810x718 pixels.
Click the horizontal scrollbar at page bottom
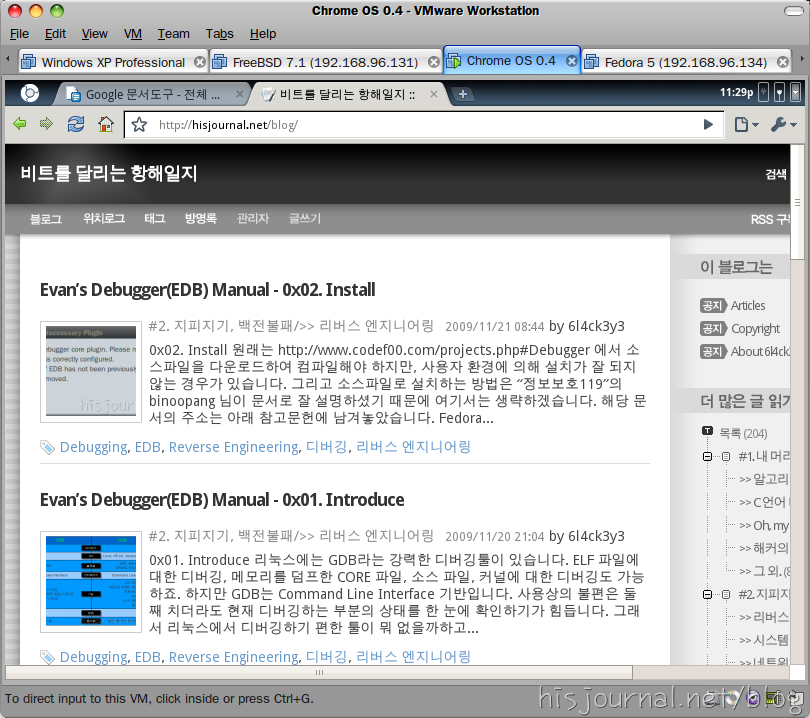click(x=319, y=672)
